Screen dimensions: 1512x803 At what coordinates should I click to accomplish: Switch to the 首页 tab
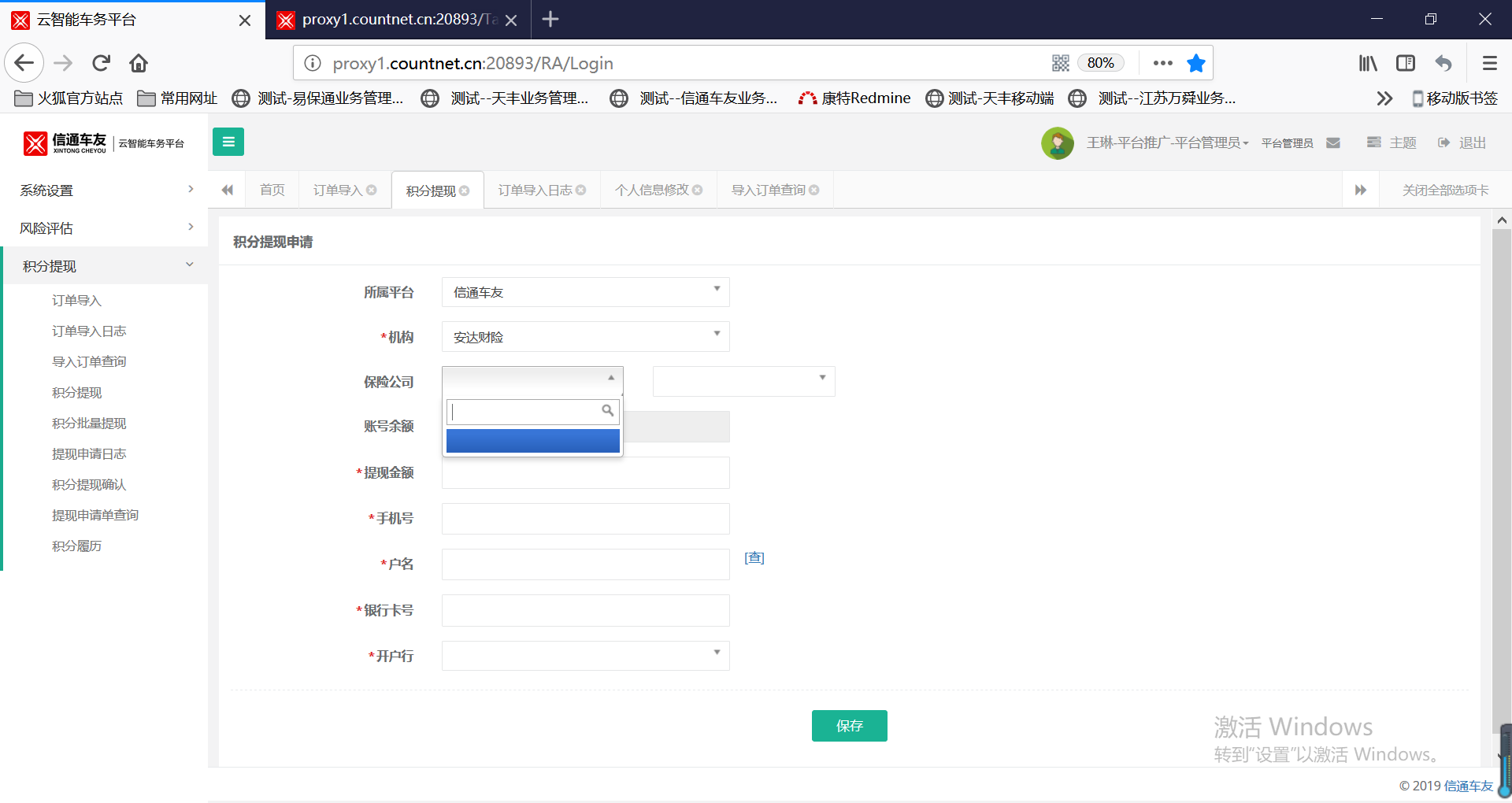[272, 190]
